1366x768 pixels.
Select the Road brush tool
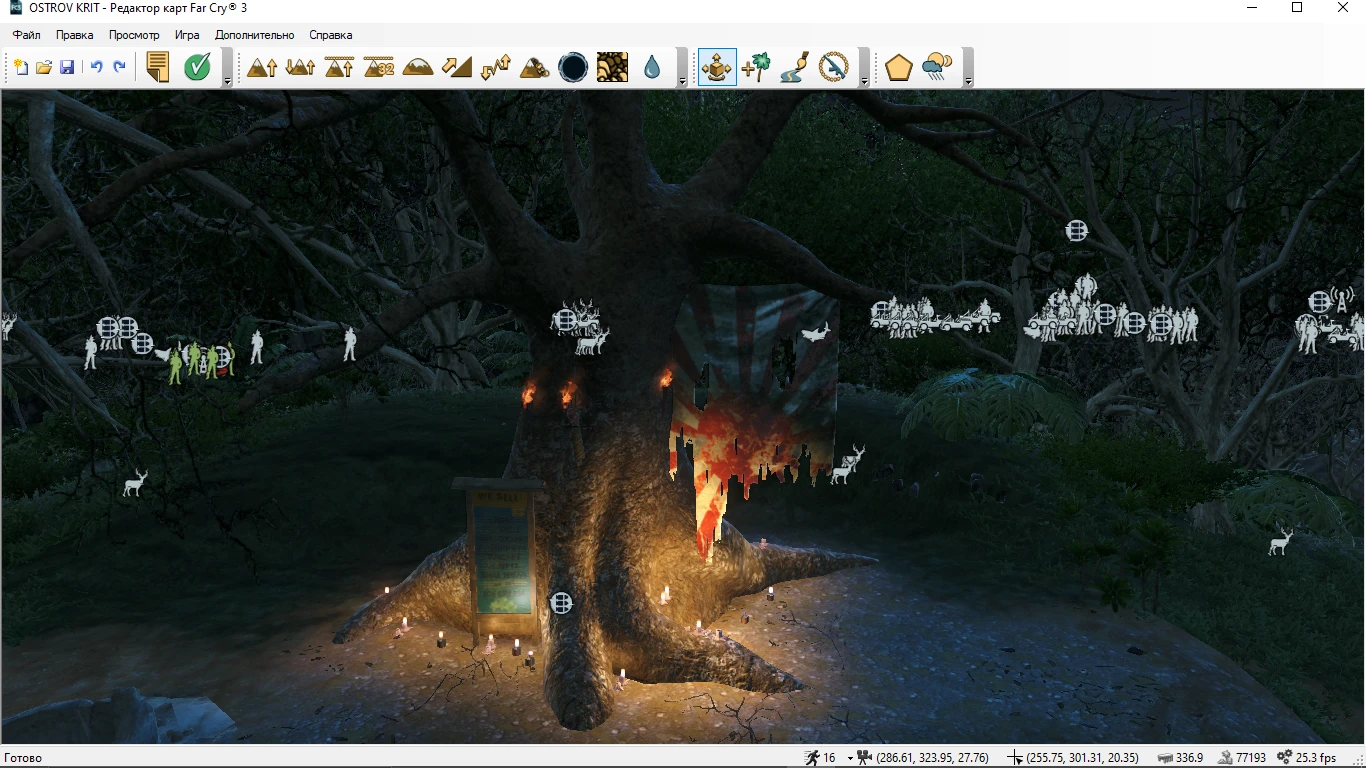click(795, 67)
